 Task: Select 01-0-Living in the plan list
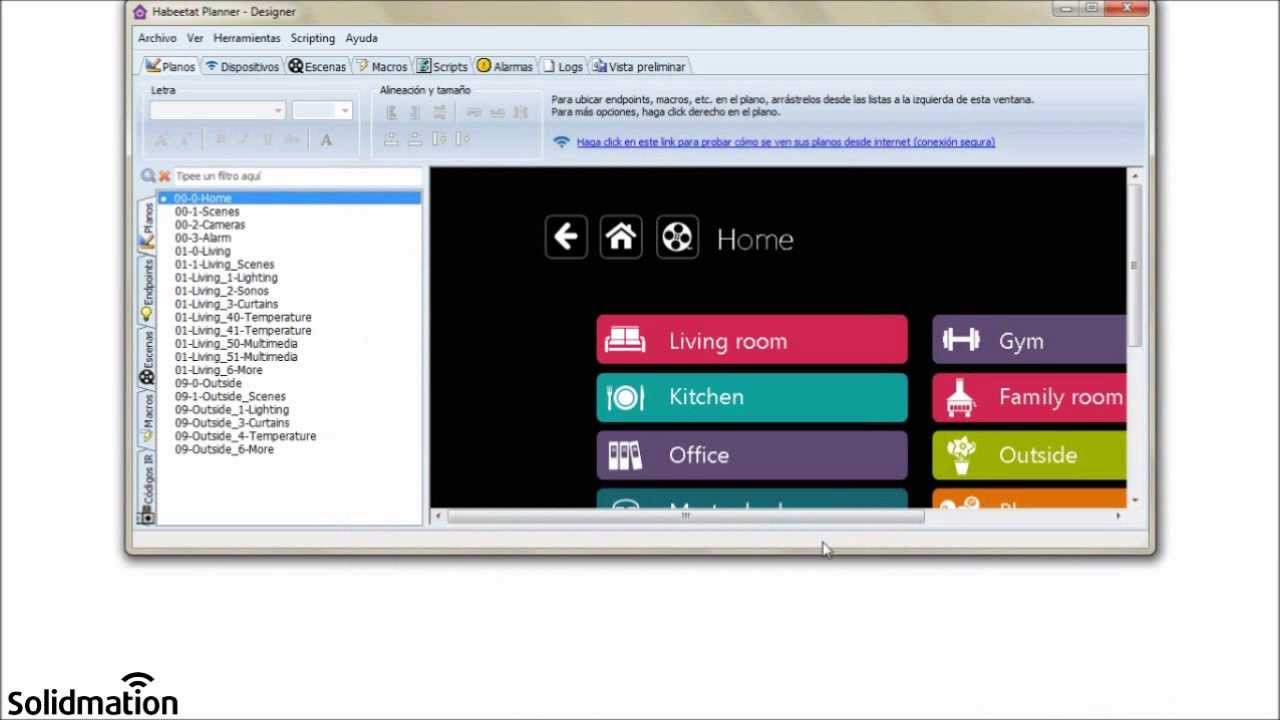[203, 251]
